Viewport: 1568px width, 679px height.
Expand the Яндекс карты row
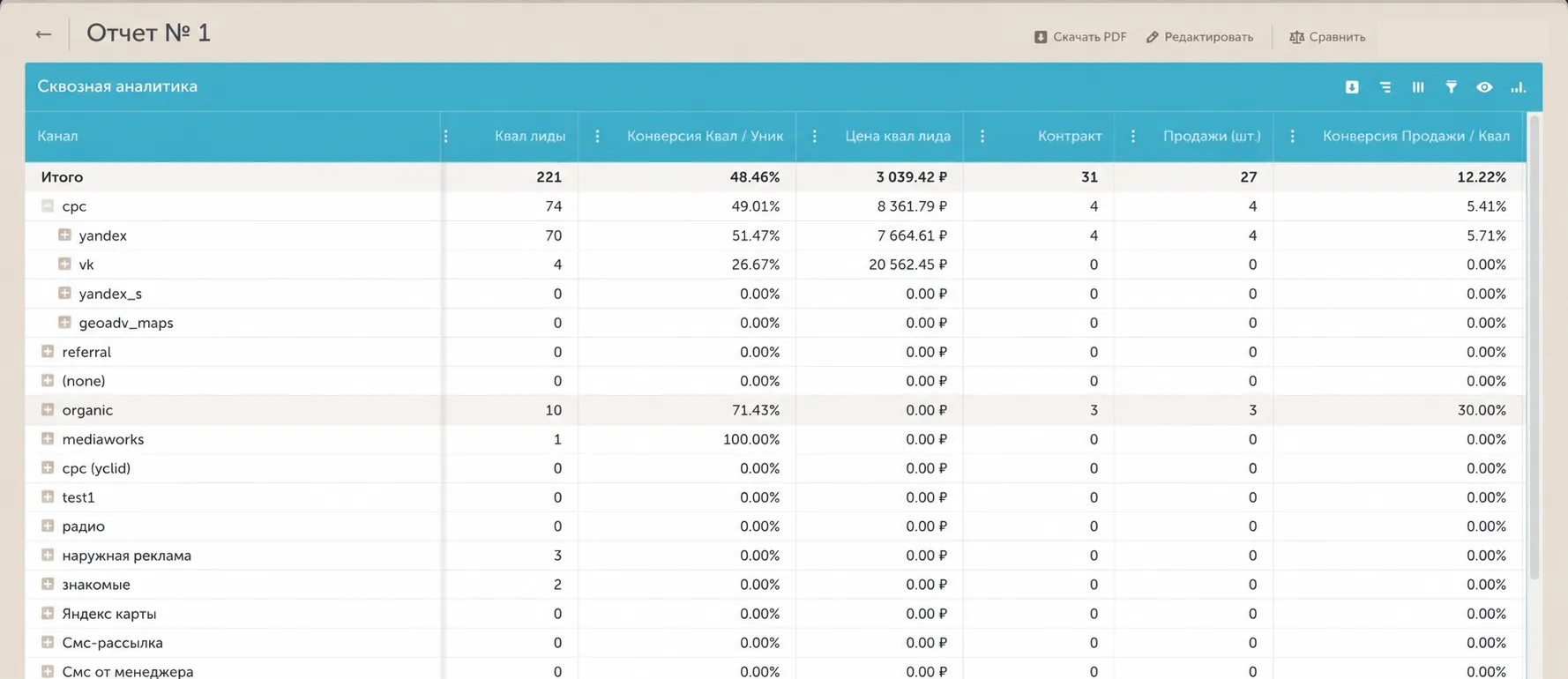pyautogui.click(x=48, y=613)
